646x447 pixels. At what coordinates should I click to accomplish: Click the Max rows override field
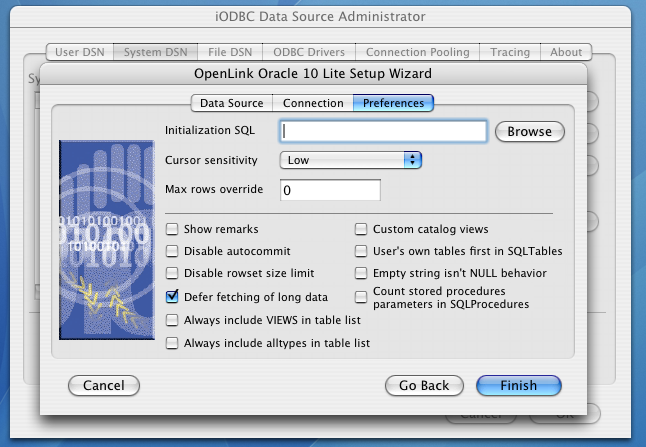coord(330,190)
